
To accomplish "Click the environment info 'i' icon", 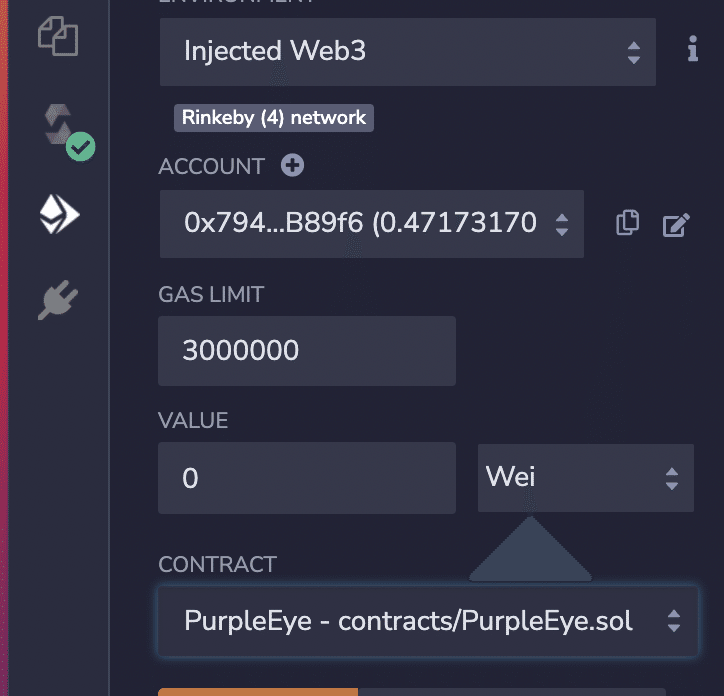I will pos(692,50).
